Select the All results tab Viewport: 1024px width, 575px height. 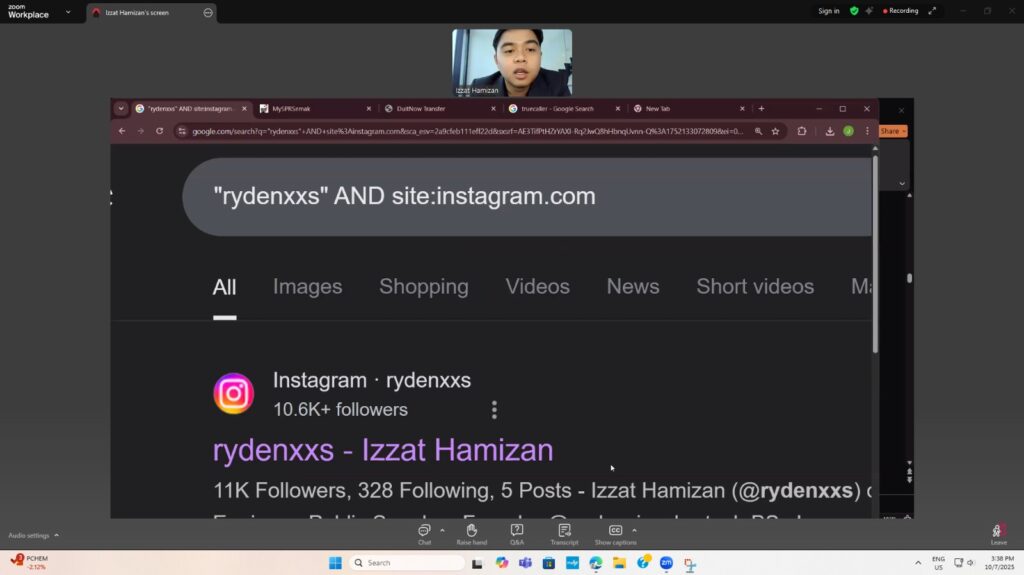click(x=224, y=287)
